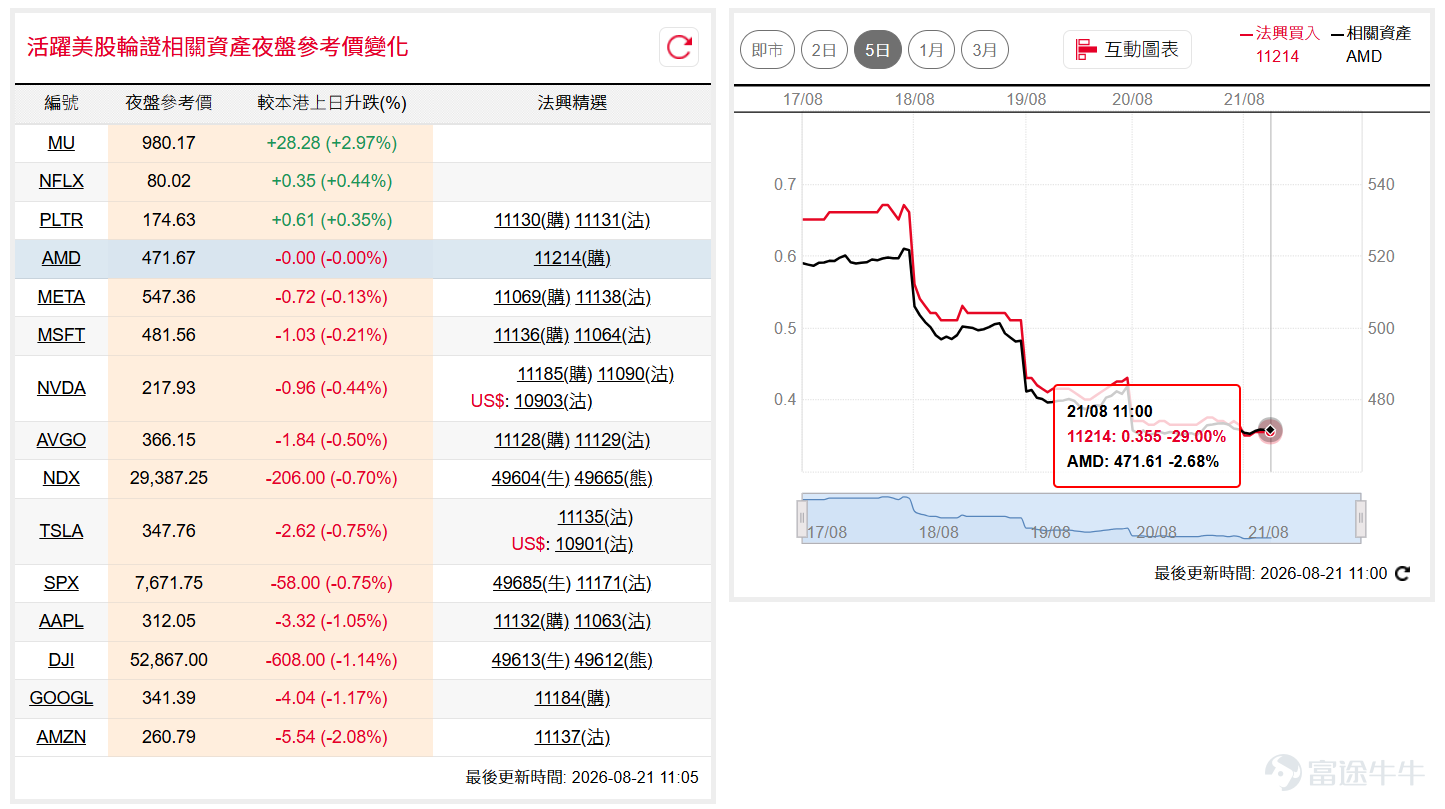
Task: Open TSLA put warrant 11135
Action: (x=595, y=517)
